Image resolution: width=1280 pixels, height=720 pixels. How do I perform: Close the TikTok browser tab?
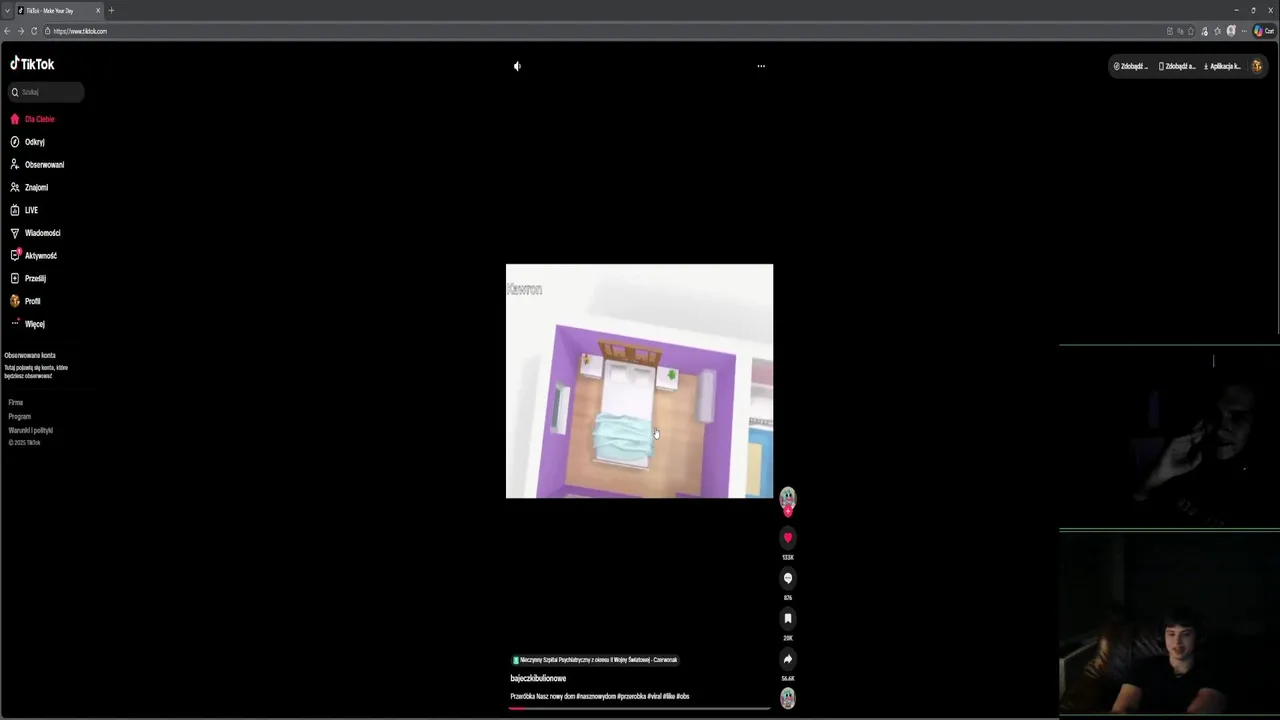click(x=98, y=10)
